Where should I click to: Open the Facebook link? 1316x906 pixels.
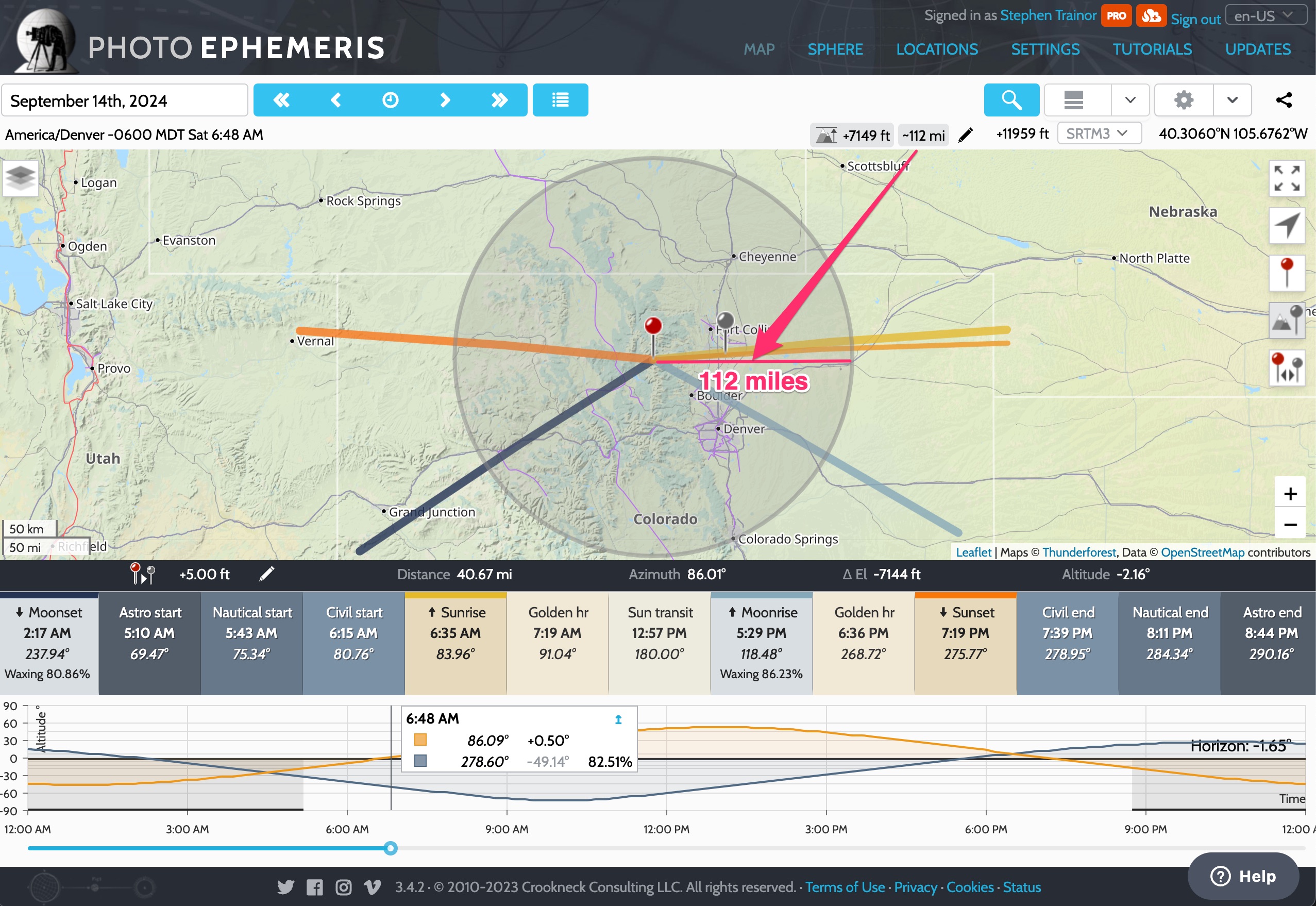(x=314, y=887)
